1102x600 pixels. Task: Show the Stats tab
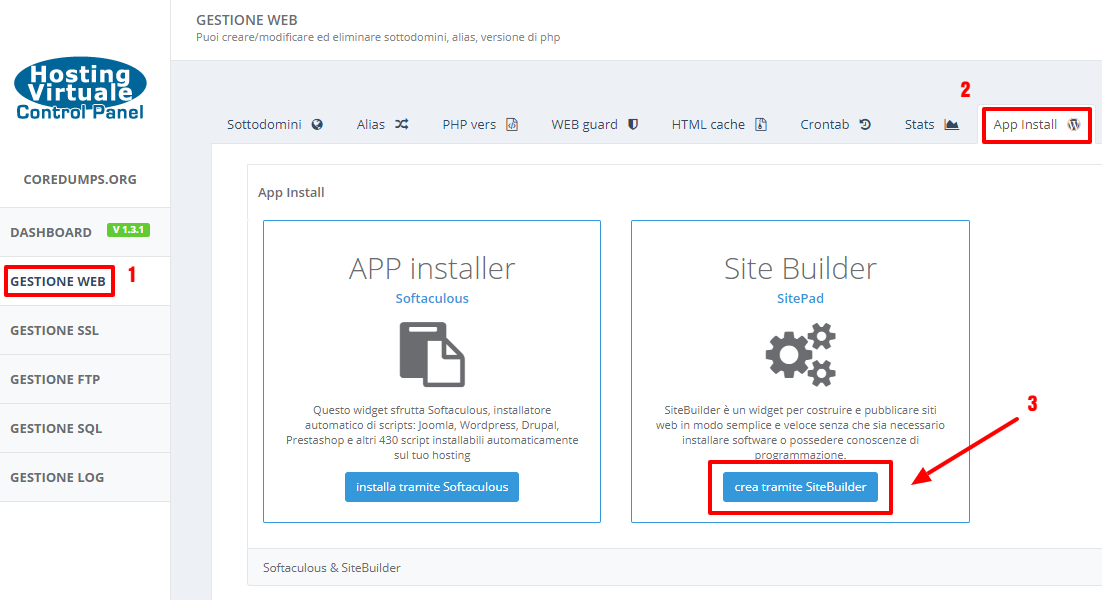tap(932, 124)
